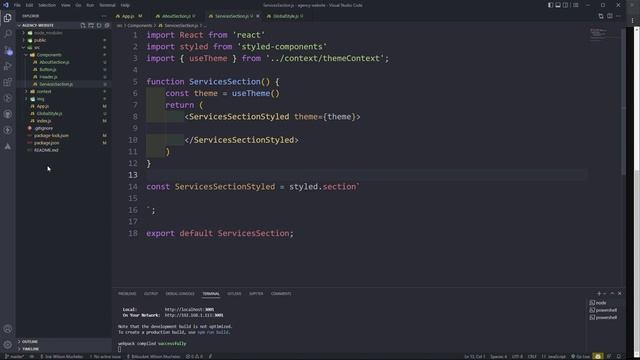Image resolution: width=640 pixels, height=360 pixels.
Task: Expand the node_modules folder
Action: (x=63, y=33)
